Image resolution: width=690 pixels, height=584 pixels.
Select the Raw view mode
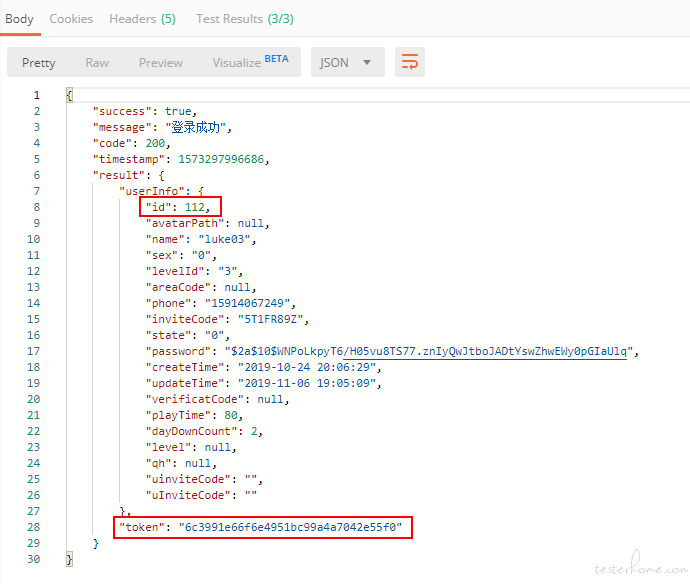coord(97,62)
